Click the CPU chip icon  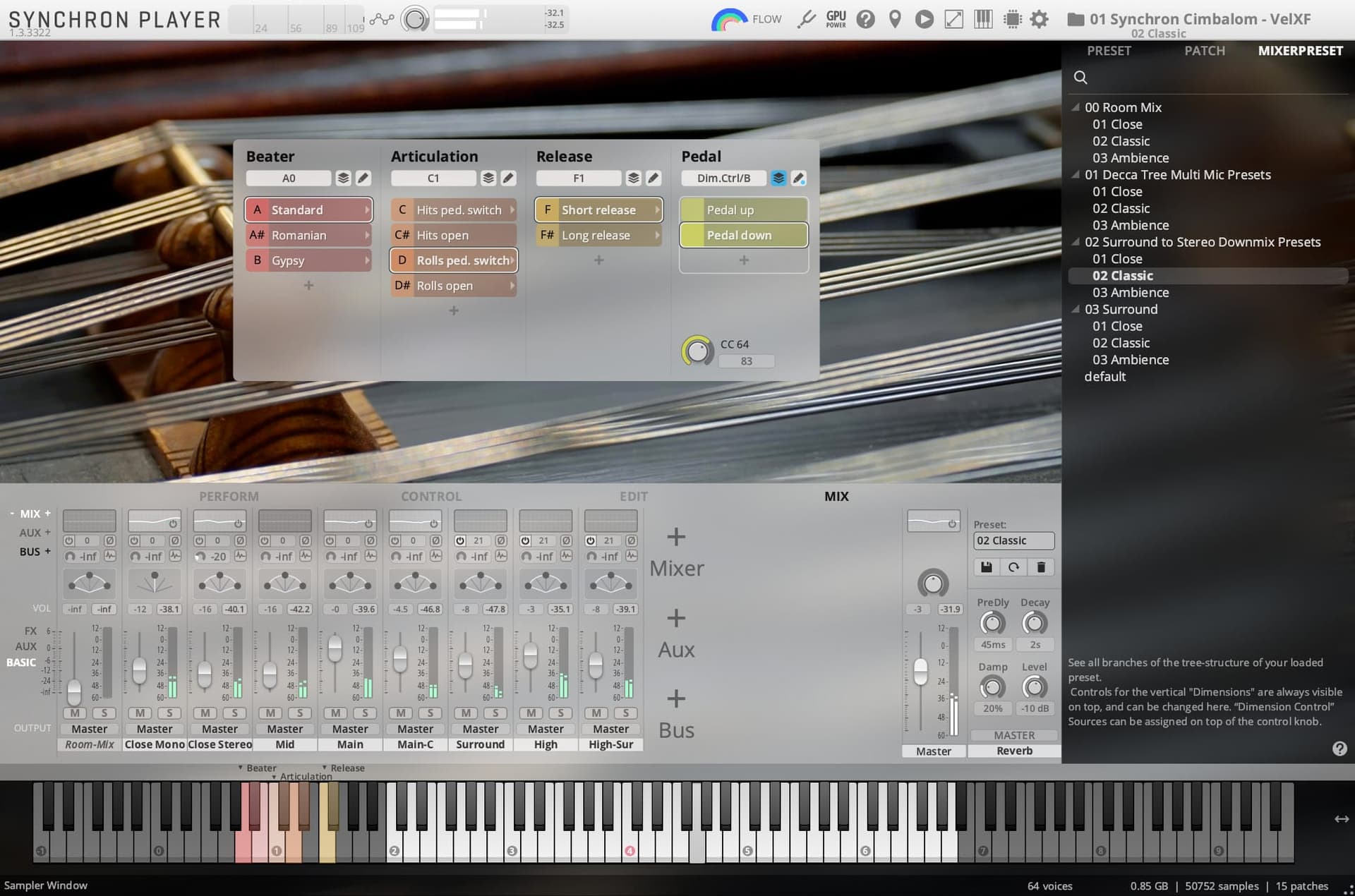1012,19
